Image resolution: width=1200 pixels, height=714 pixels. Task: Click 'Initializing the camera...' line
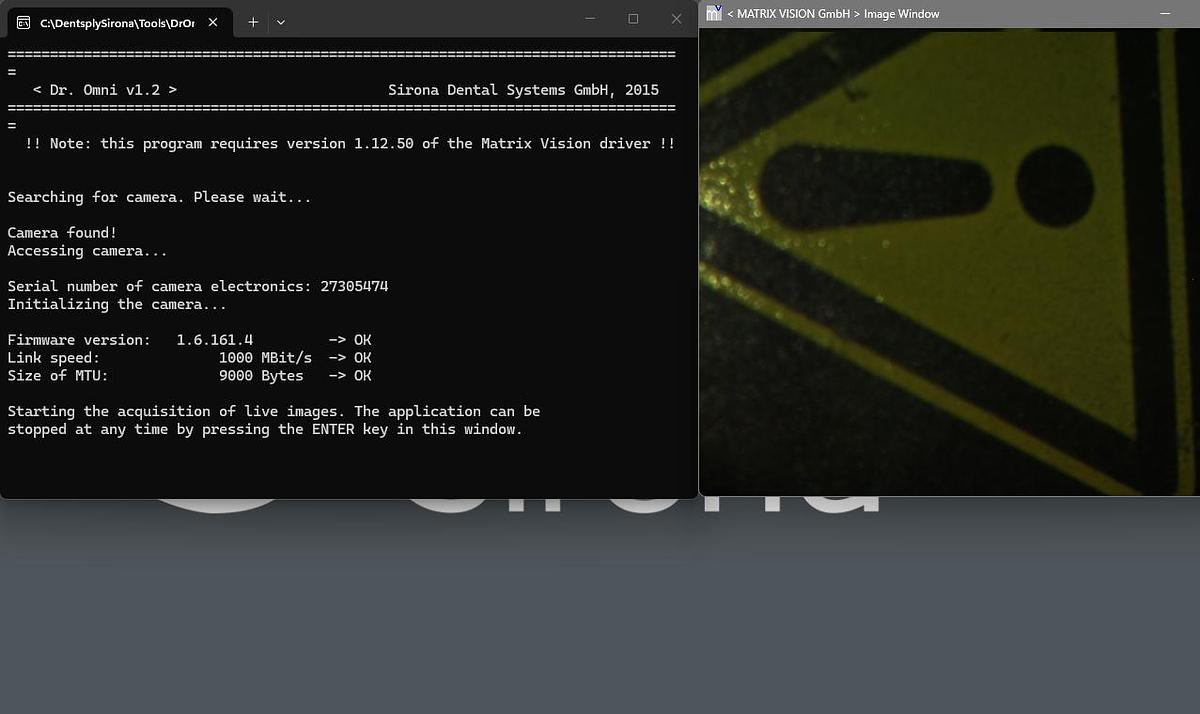117,304
